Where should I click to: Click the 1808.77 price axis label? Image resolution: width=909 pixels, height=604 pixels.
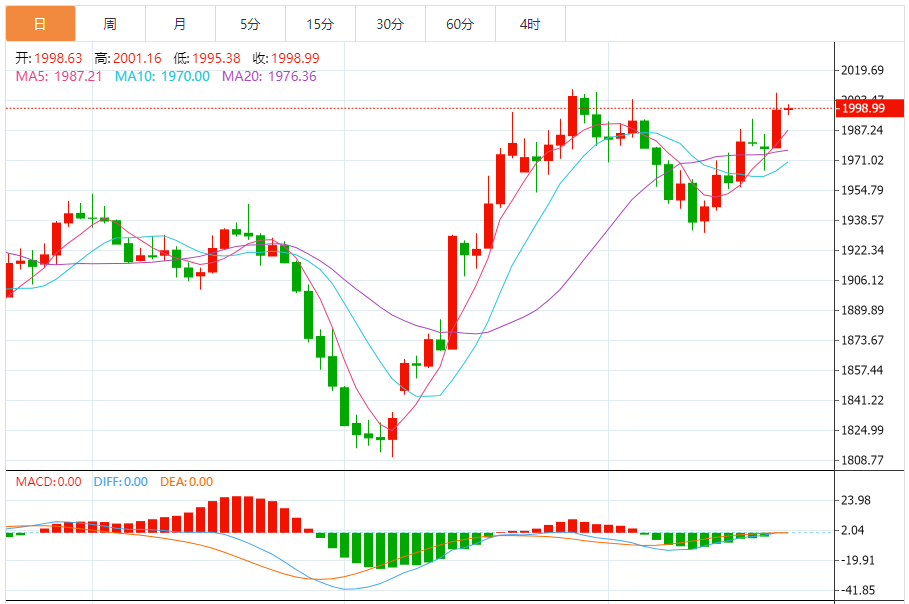pos(863,460)
